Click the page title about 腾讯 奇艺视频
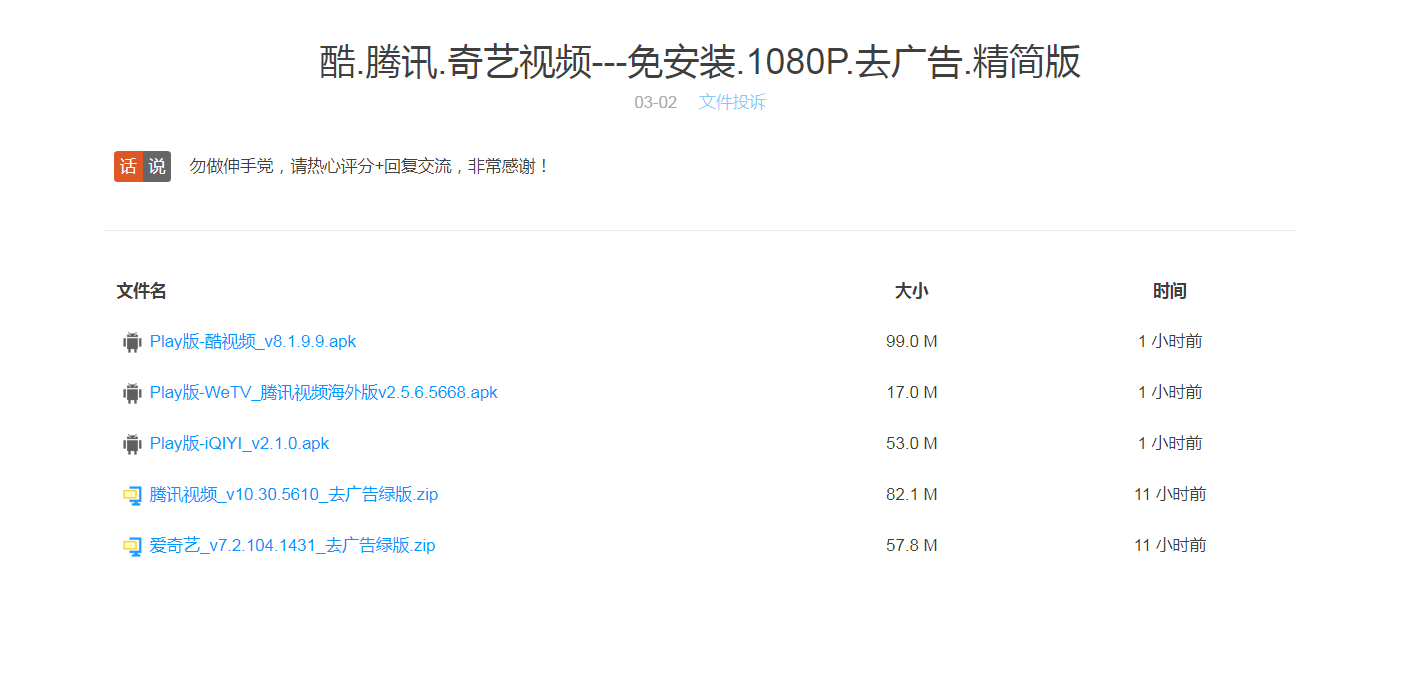The width and height of the screenshot is (1403, 688). point(700,62)
